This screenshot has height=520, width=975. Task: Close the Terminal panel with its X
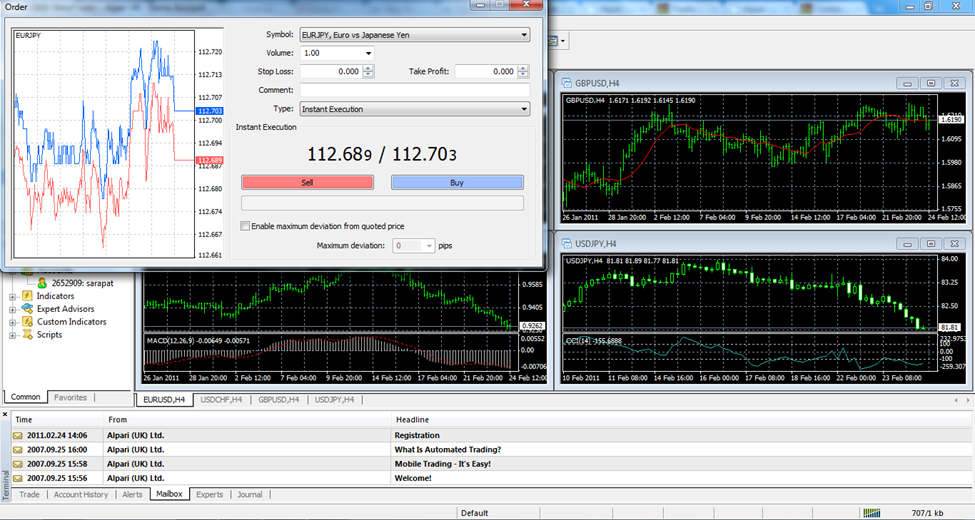pyautogui.click(x=5, y=414)
